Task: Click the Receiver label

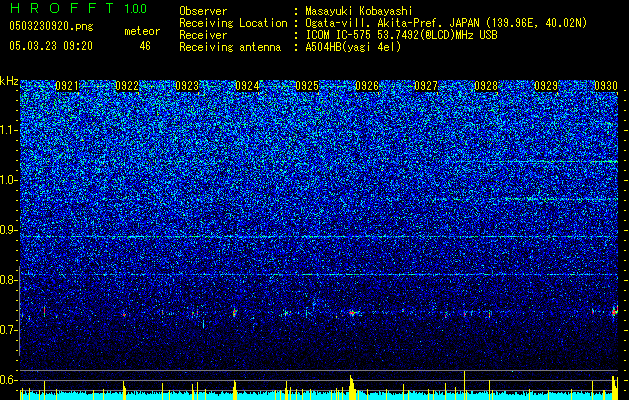Action: click(203, 35)
